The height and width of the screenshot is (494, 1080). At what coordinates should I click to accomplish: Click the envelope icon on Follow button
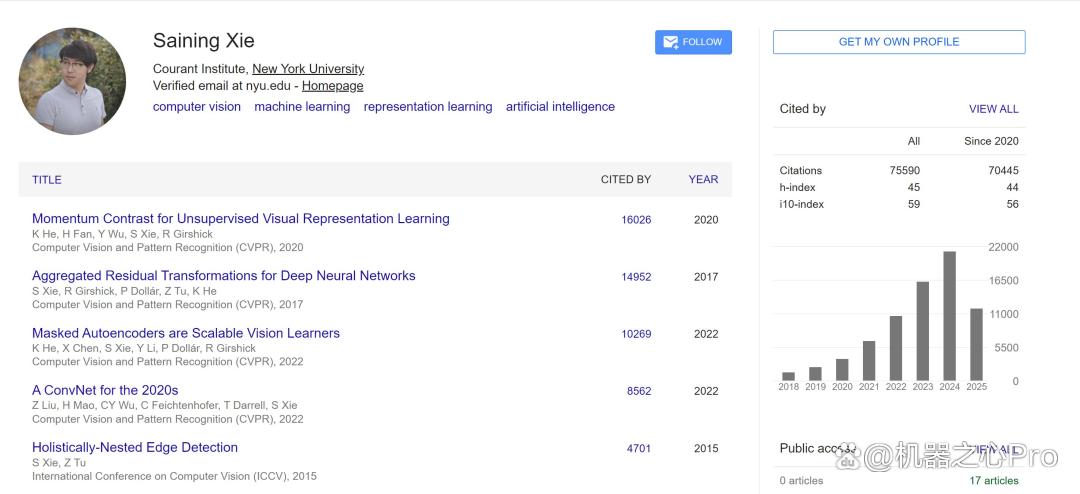671,42
